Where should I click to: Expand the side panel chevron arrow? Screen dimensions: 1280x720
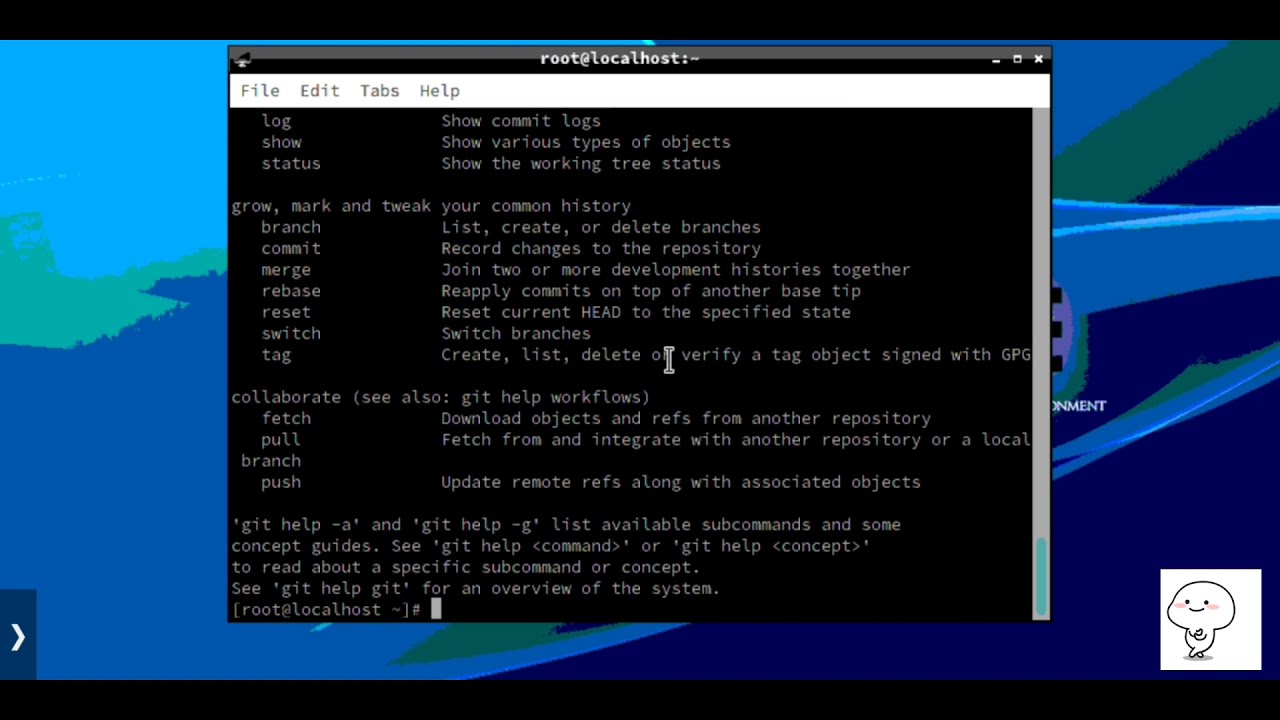[x=18, y=636]
